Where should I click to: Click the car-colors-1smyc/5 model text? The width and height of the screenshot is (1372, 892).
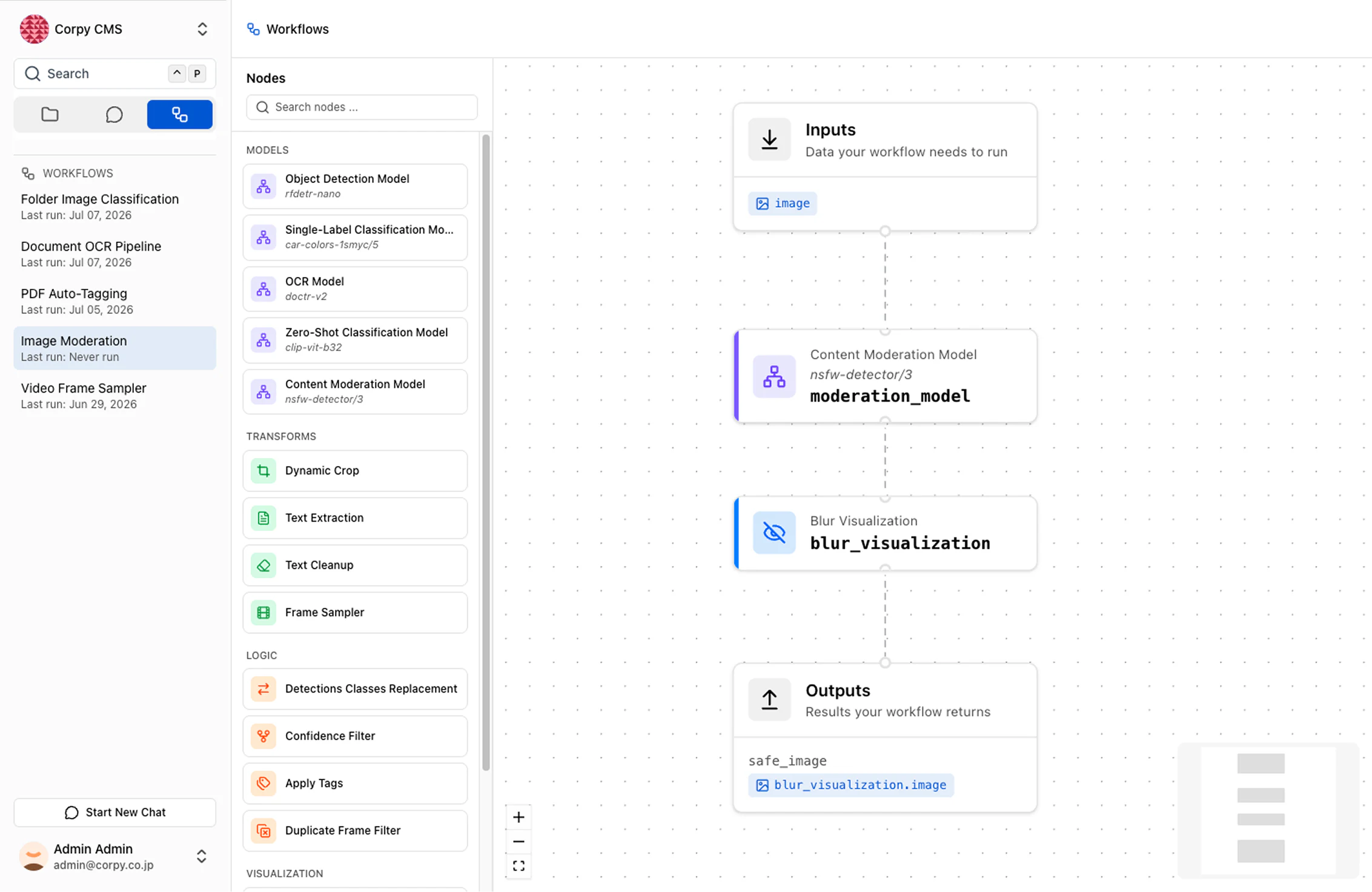pos(331,245)
